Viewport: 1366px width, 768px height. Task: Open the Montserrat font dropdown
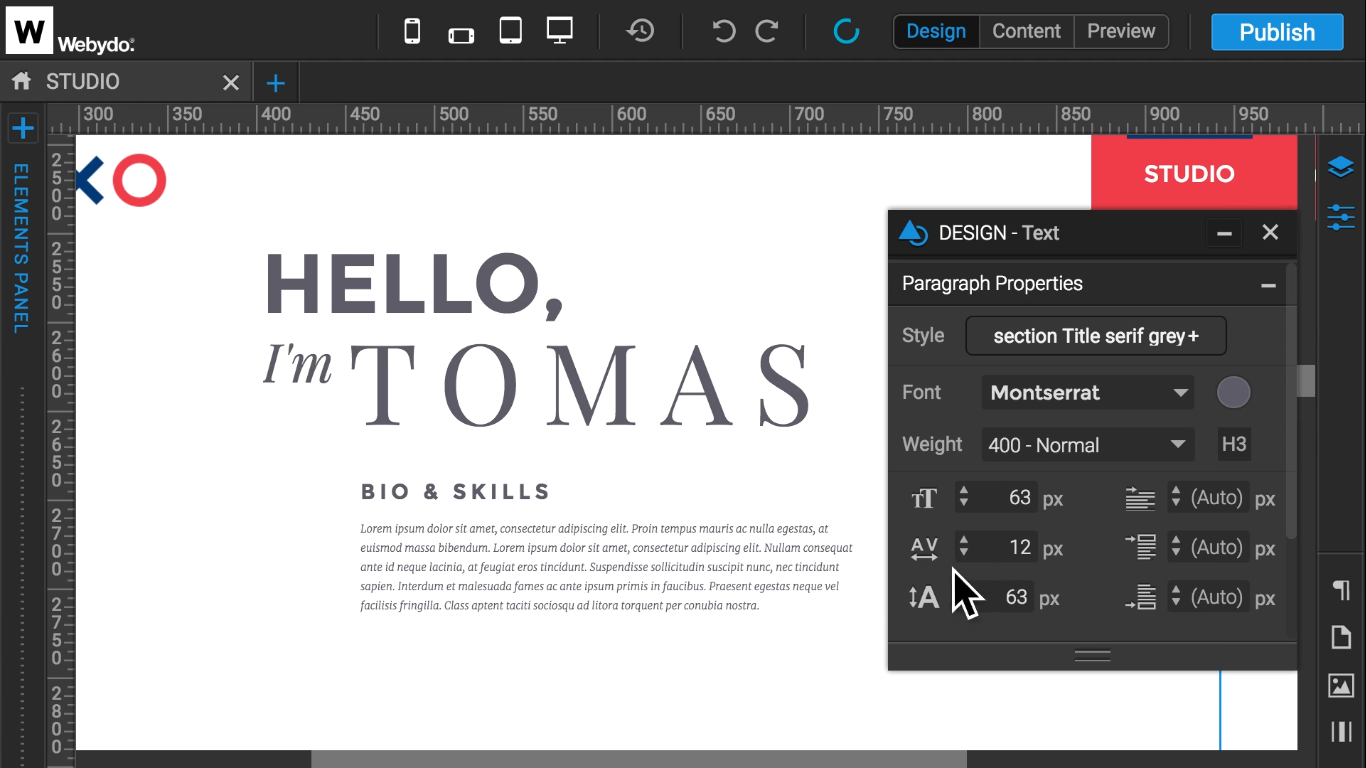click(x=1088, y=393)
